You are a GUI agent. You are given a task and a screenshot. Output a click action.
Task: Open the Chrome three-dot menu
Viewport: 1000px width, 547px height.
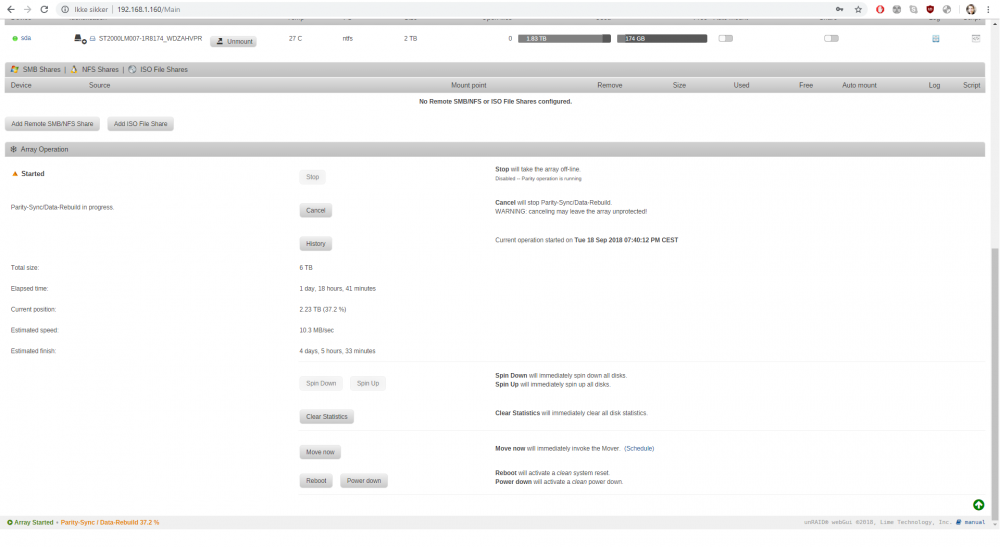tap(989, 10)
